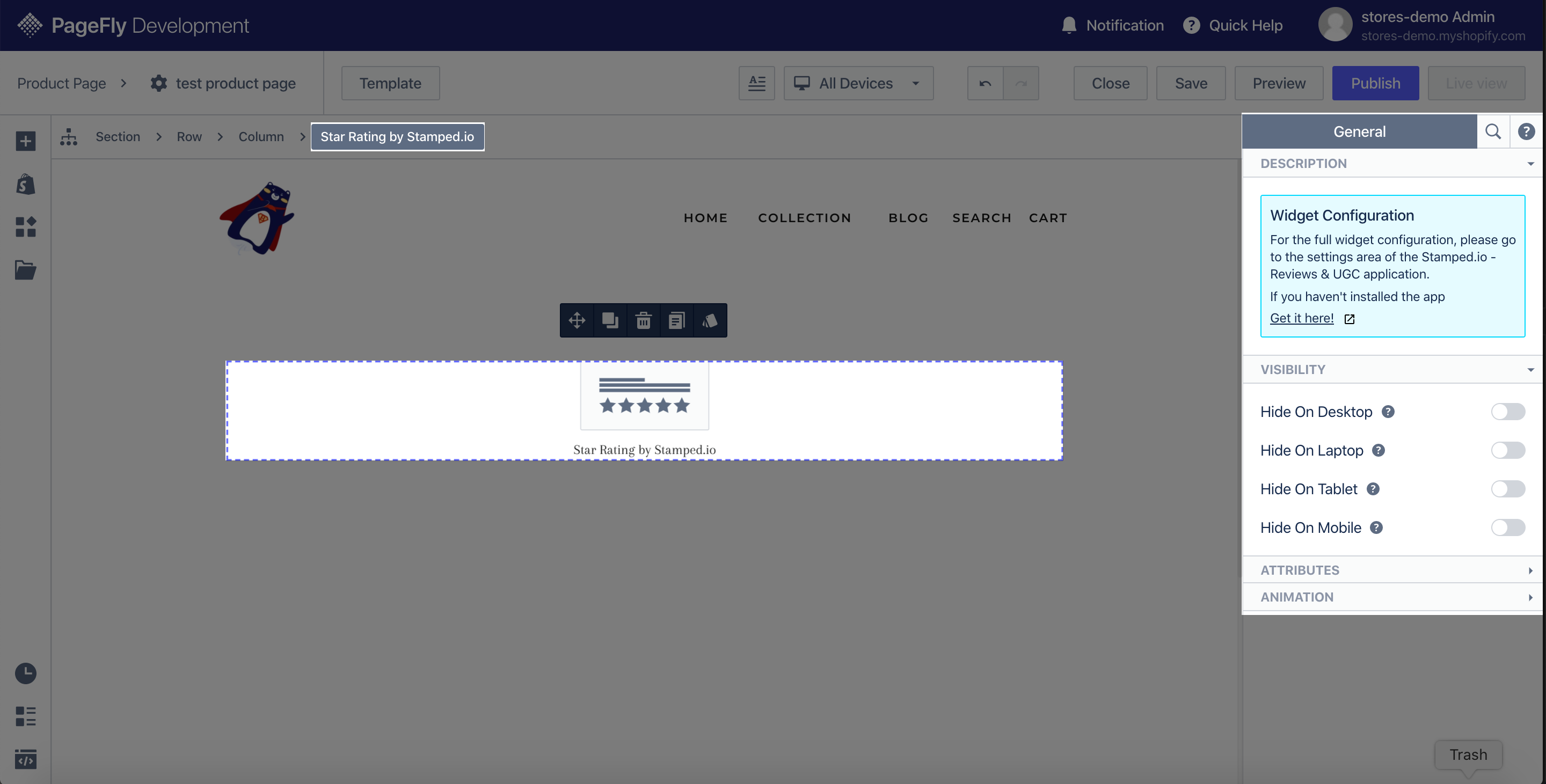Screen dimensions: 1546x784
Task: Open the Notification bell
Action: pyautogui.click(x=1069, y=25)
